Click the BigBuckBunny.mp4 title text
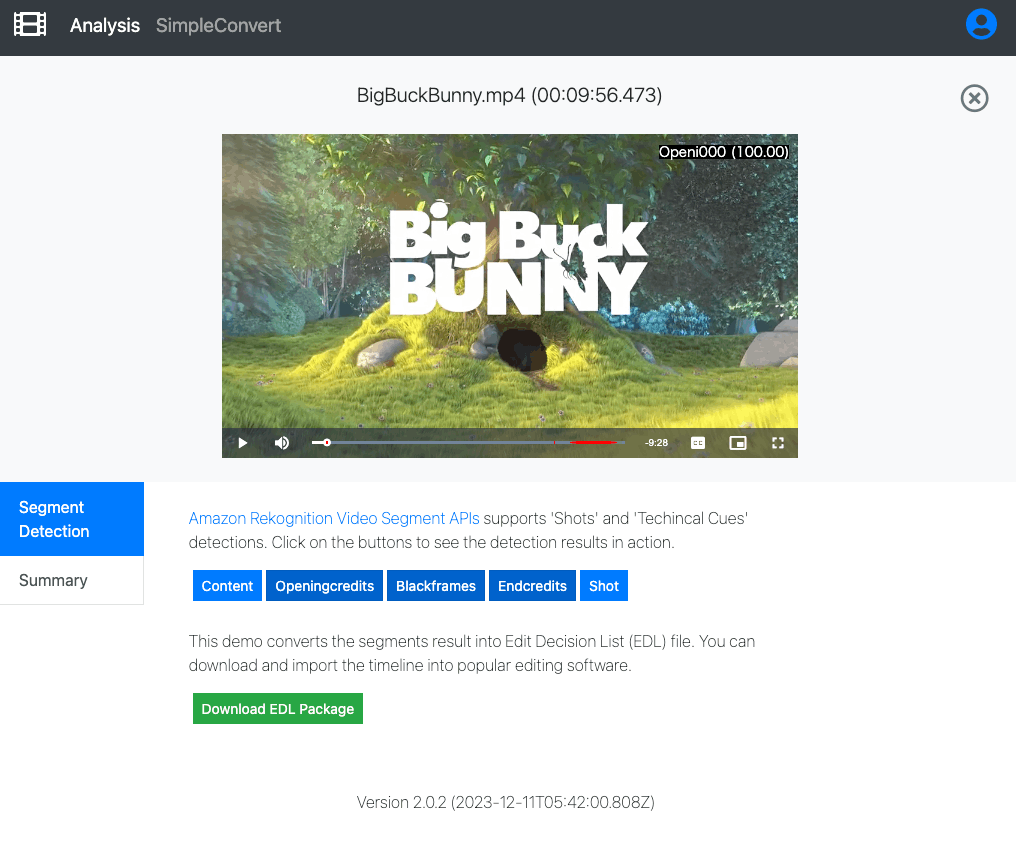Image resolution: width=1016 pixels, height=859 pixels. pyautogui.click(x=509, y=95)
